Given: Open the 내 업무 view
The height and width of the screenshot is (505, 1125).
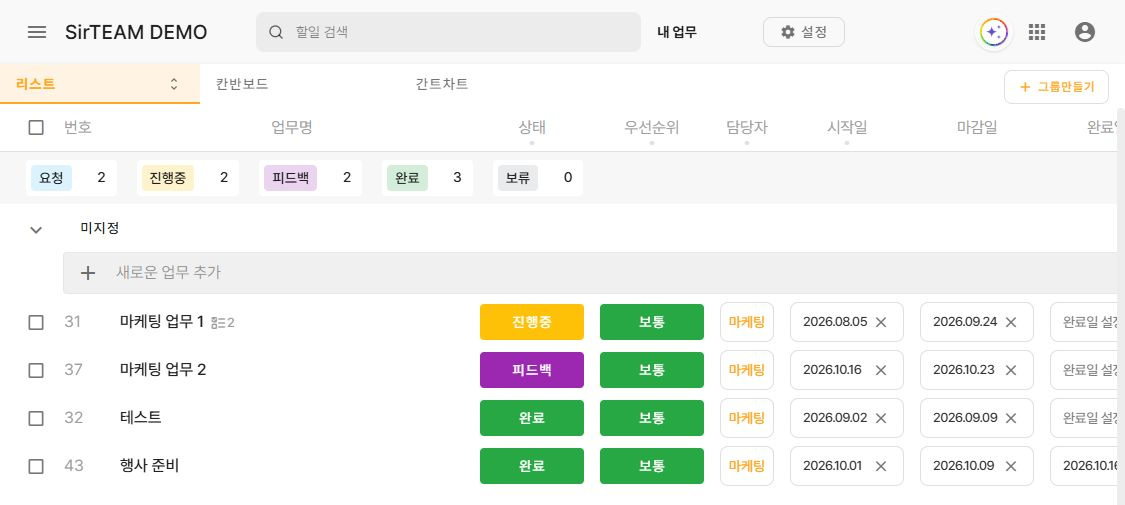Looking at the screenshot, I should click(677, 32).
